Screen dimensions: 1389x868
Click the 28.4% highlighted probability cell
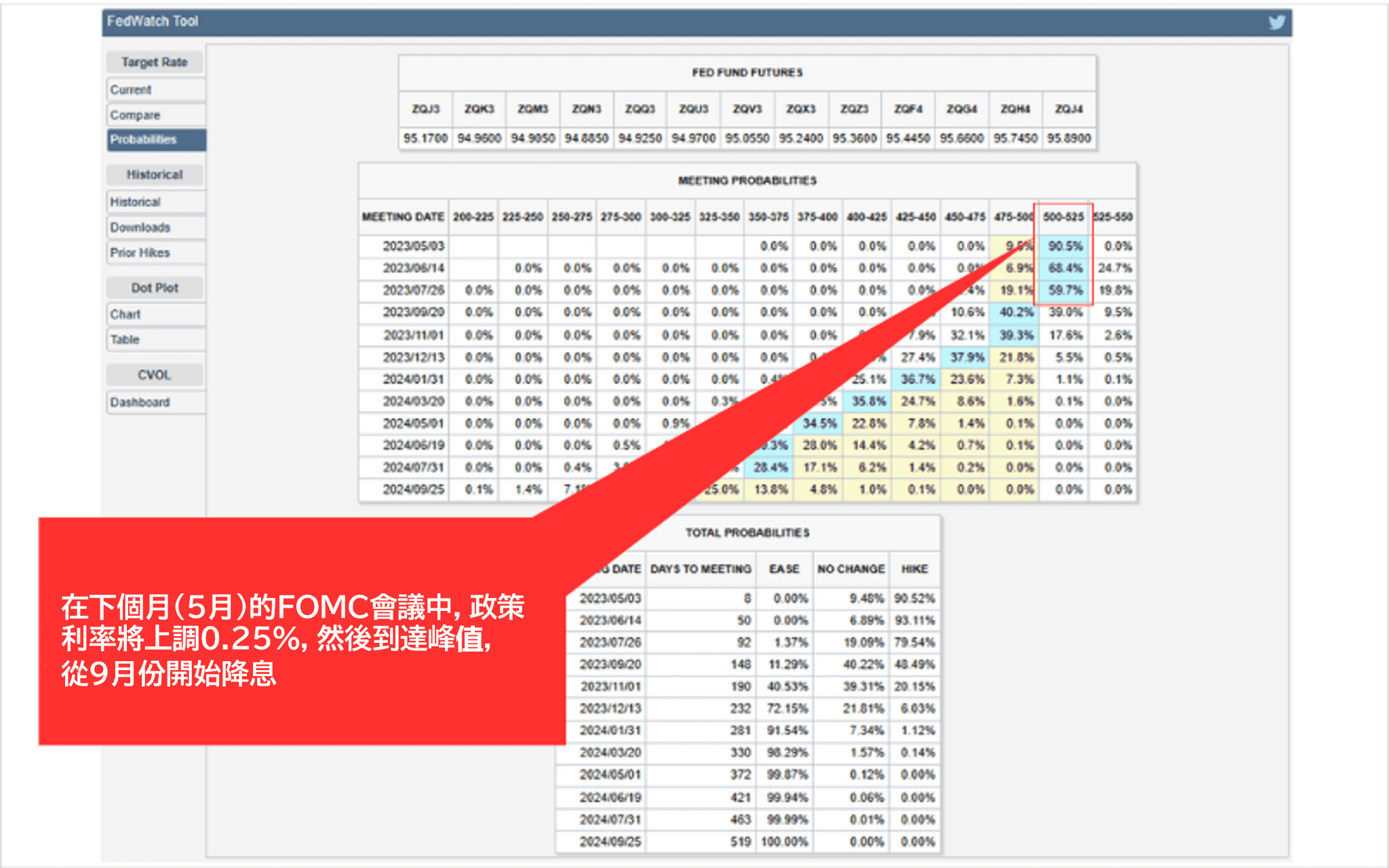point(770,467)
